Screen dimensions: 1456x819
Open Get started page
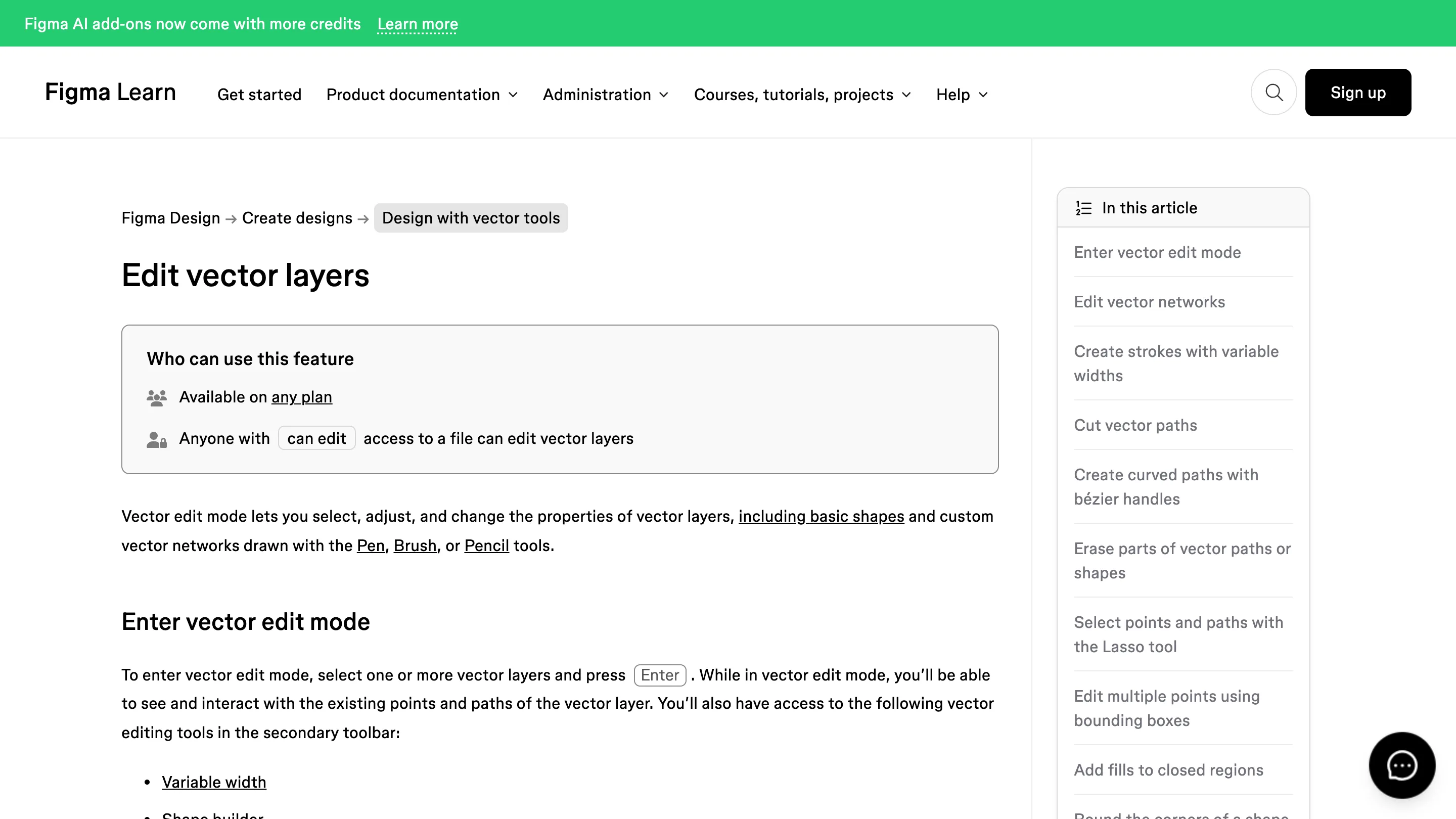click(259, 95)
